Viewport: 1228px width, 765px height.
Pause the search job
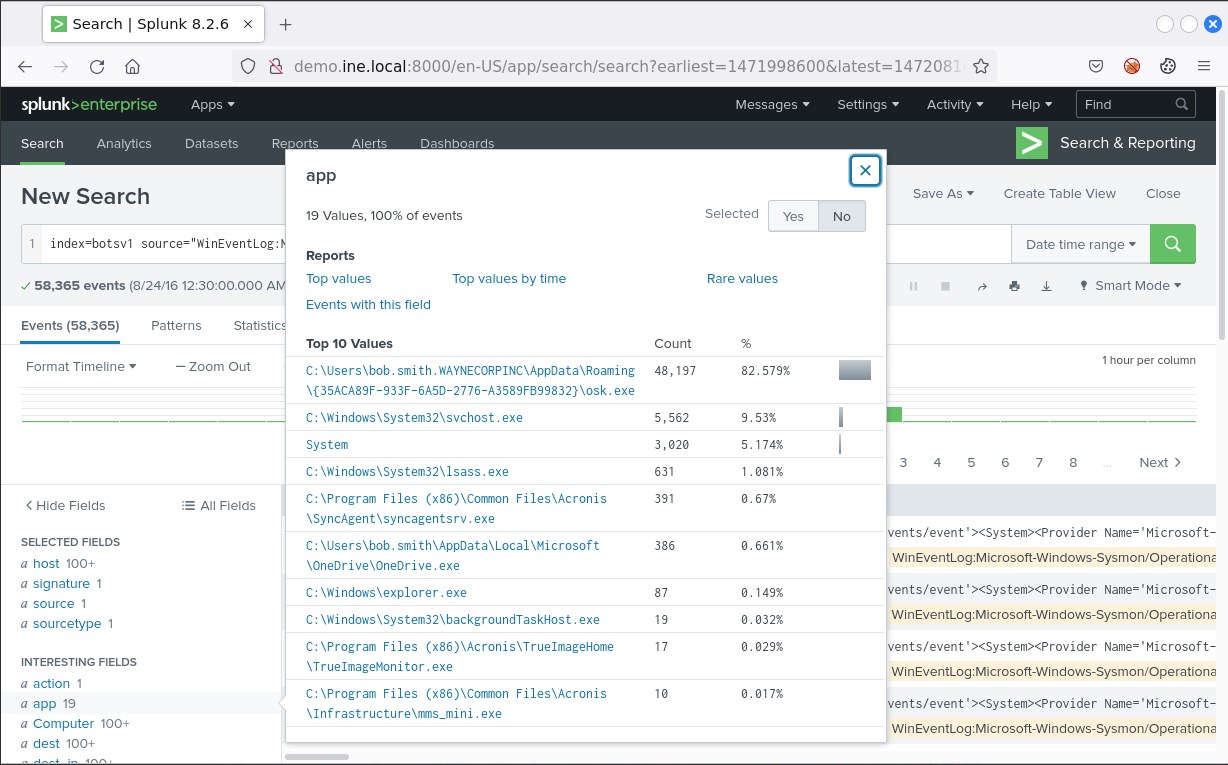(x=913, y=286)
